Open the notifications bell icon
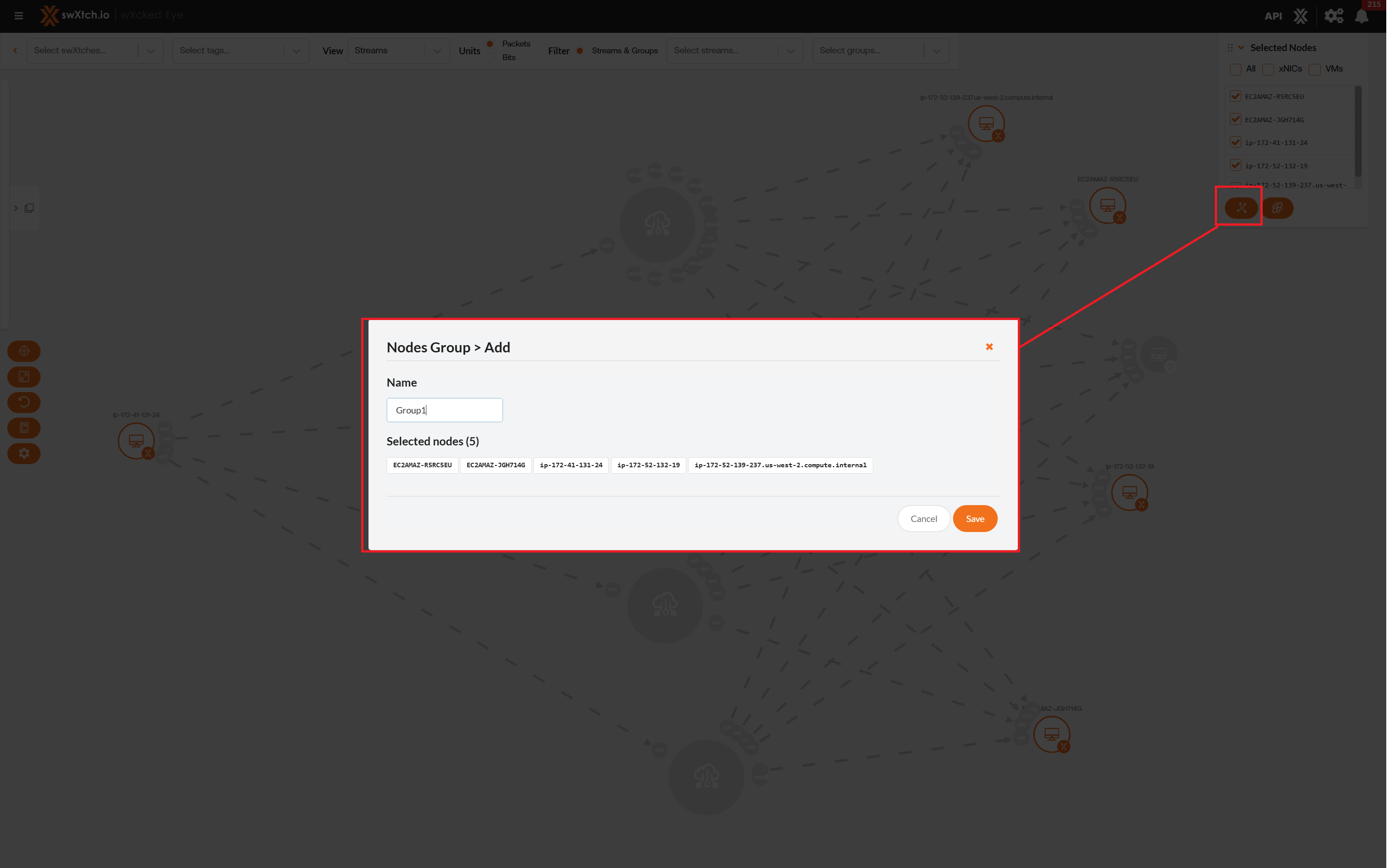1389x868 pixels. (1362, 16)
